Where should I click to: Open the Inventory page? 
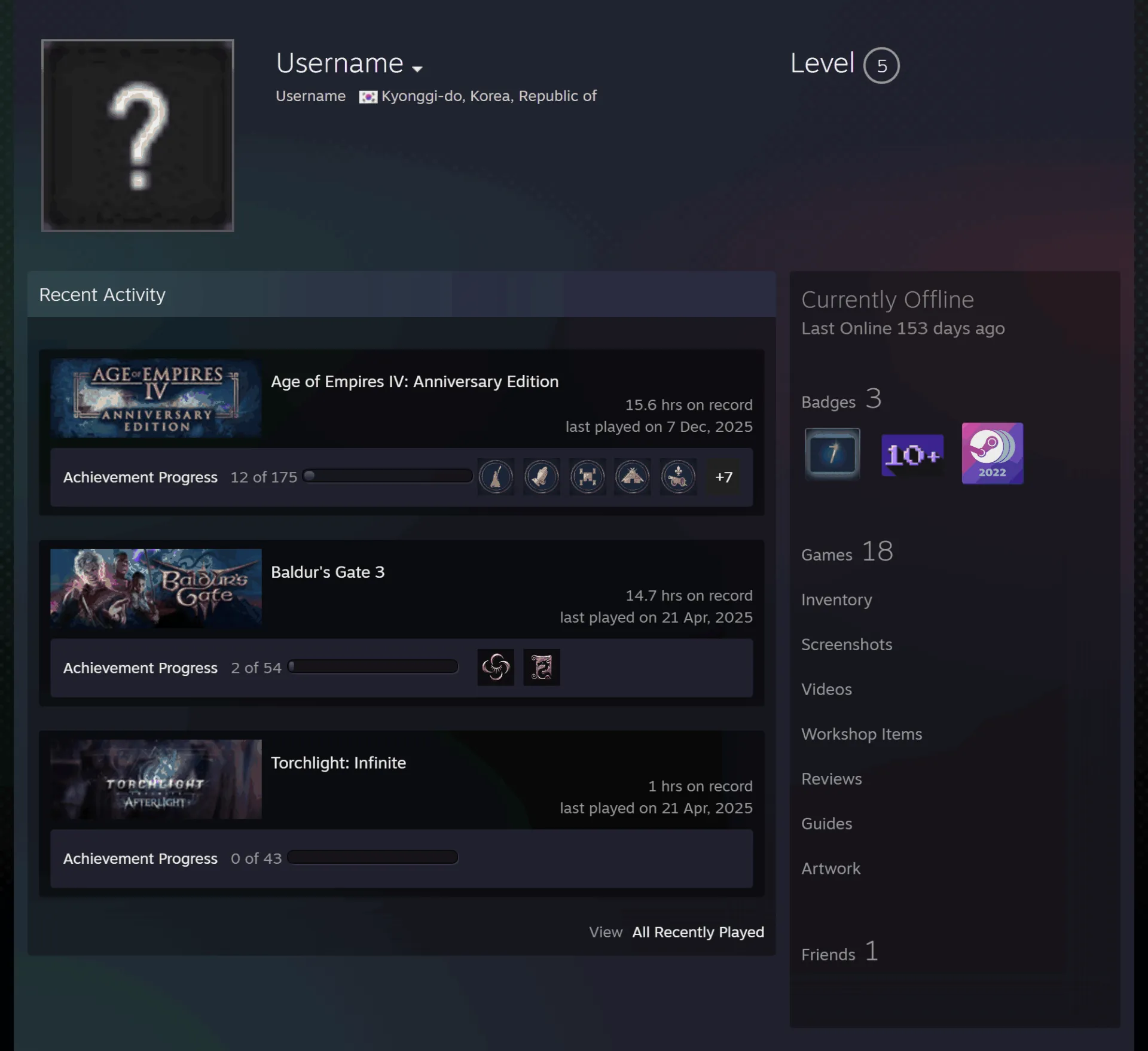click(836, 600)
